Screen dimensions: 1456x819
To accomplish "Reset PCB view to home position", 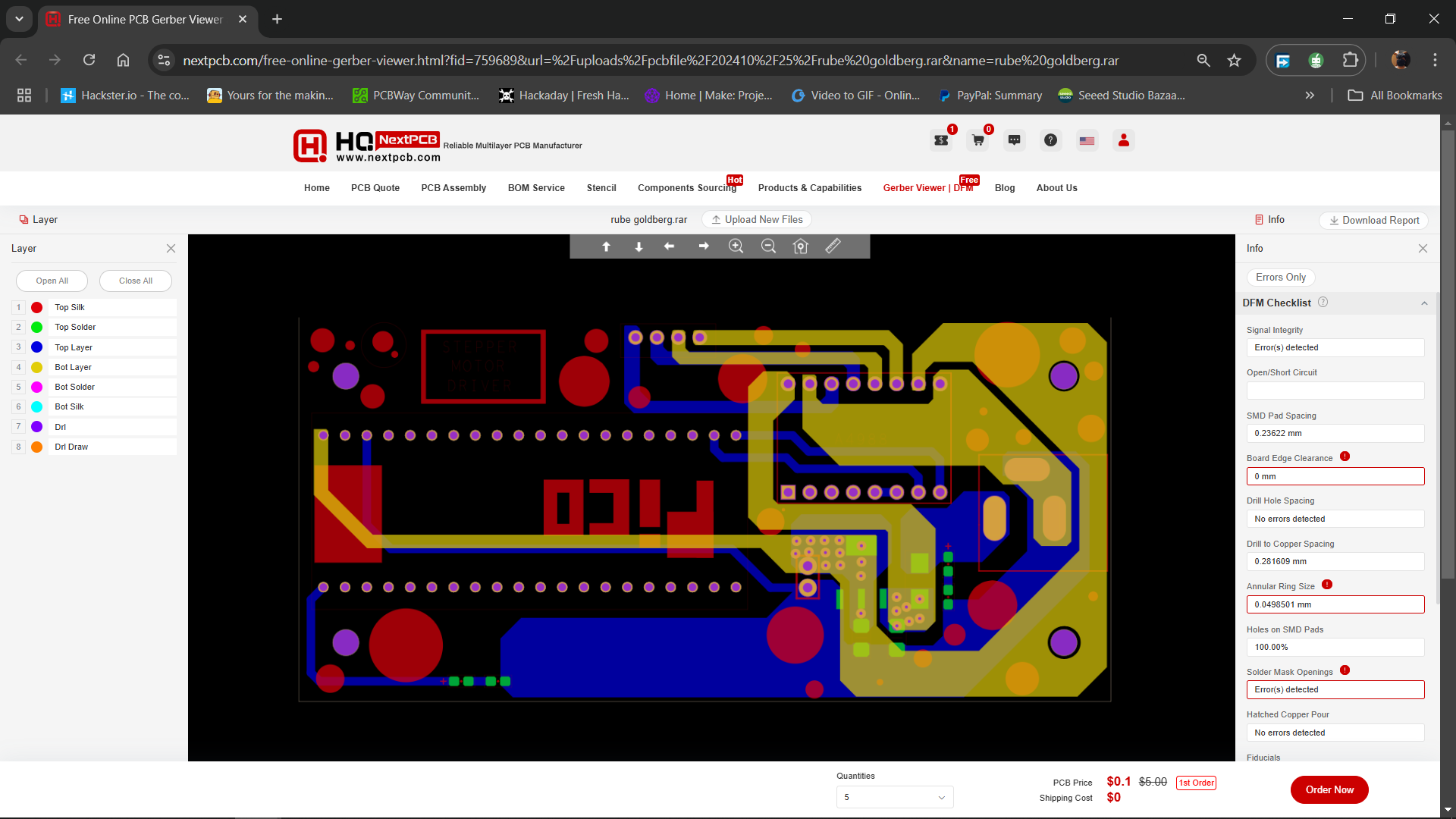I will tap(801, 246).
